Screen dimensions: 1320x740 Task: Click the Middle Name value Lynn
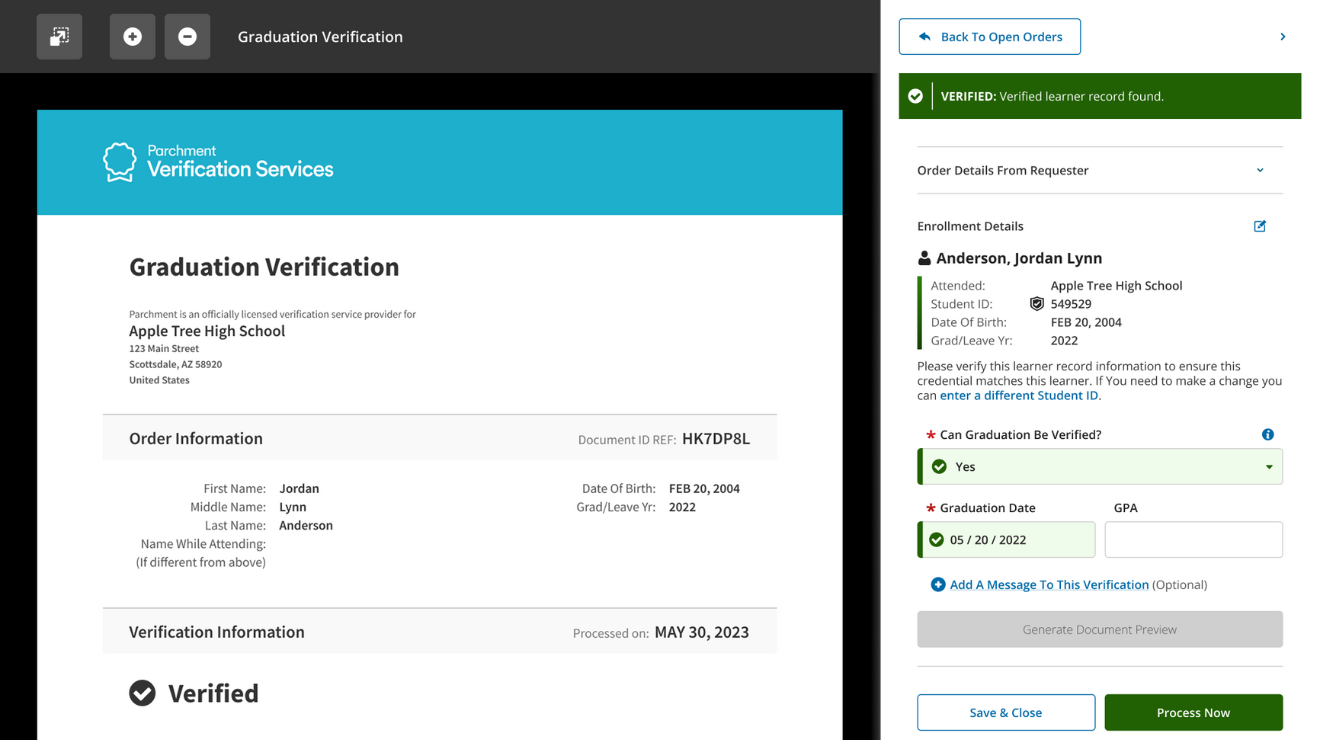click(x=293, y=507)
